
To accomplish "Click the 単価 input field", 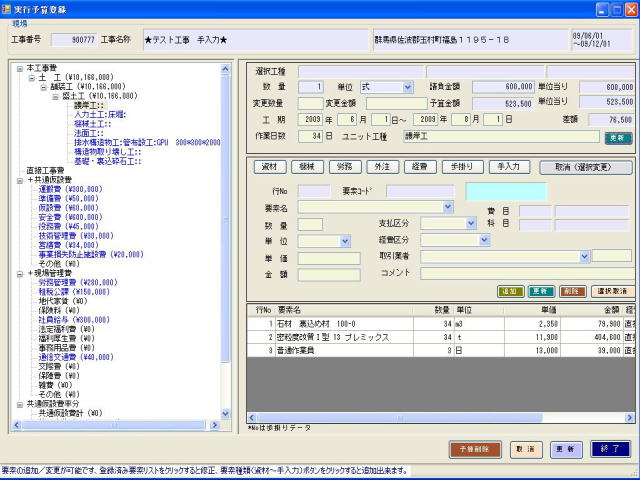I will [x=329, y=258].
